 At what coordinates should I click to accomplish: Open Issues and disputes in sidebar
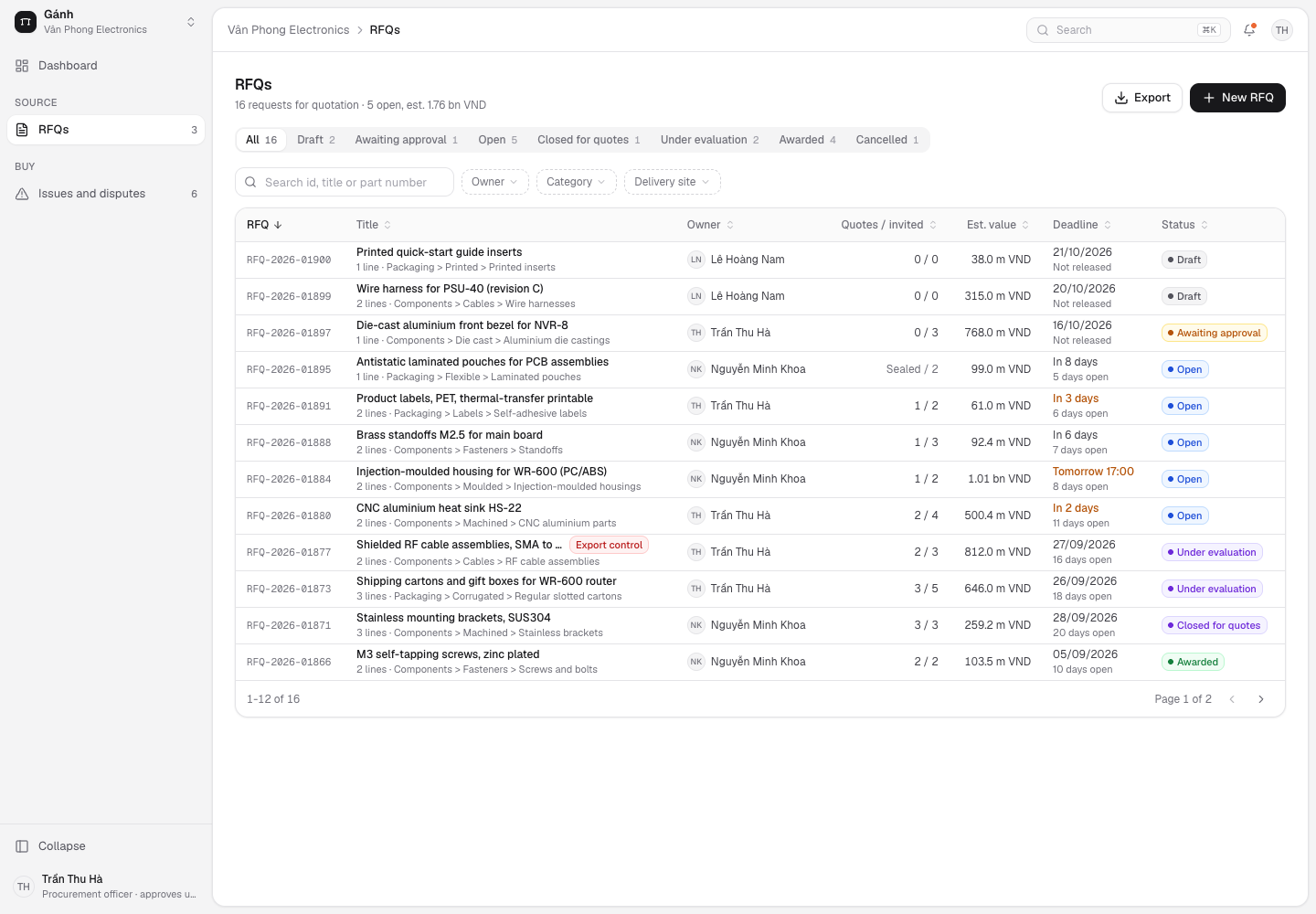point(106,194)
